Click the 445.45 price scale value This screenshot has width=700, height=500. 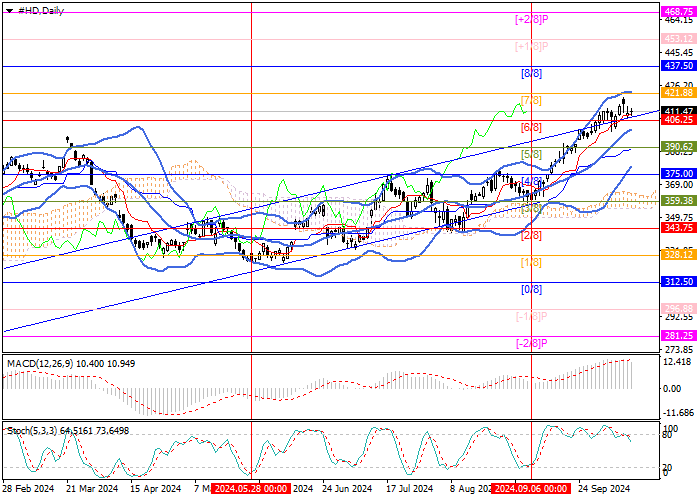pos(678,53)
